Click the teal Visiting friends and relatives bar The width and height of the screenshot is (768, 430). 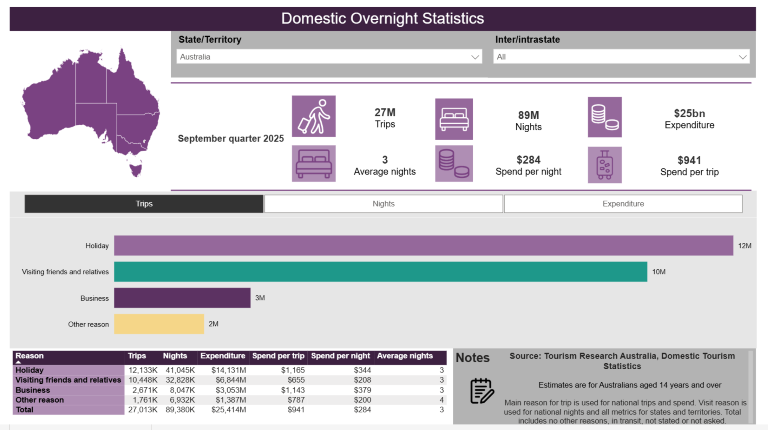380,272
